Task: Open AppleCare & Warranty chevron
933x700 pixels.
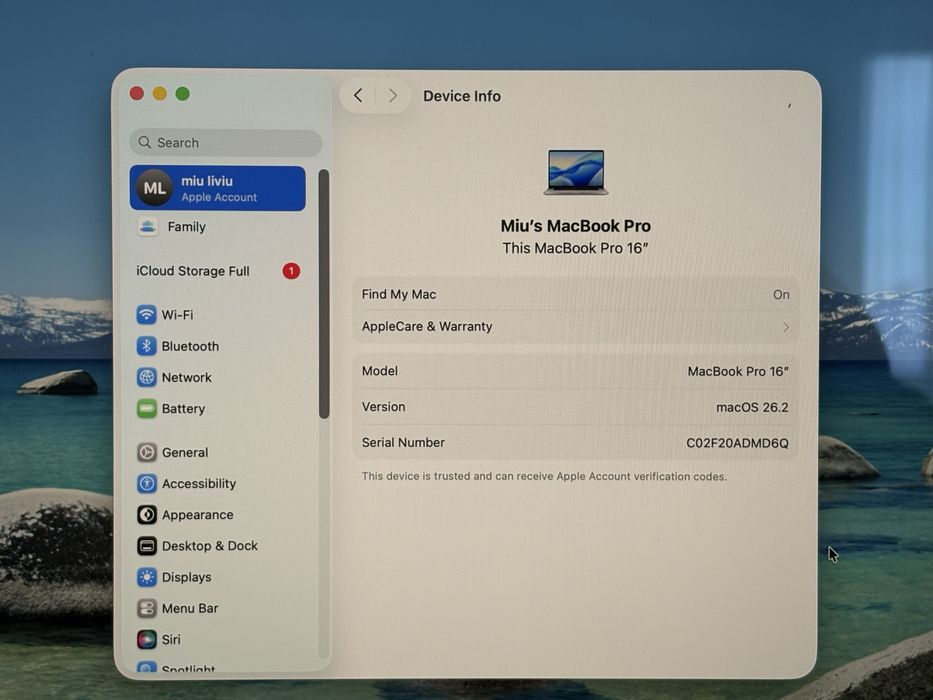Action: 786,327
